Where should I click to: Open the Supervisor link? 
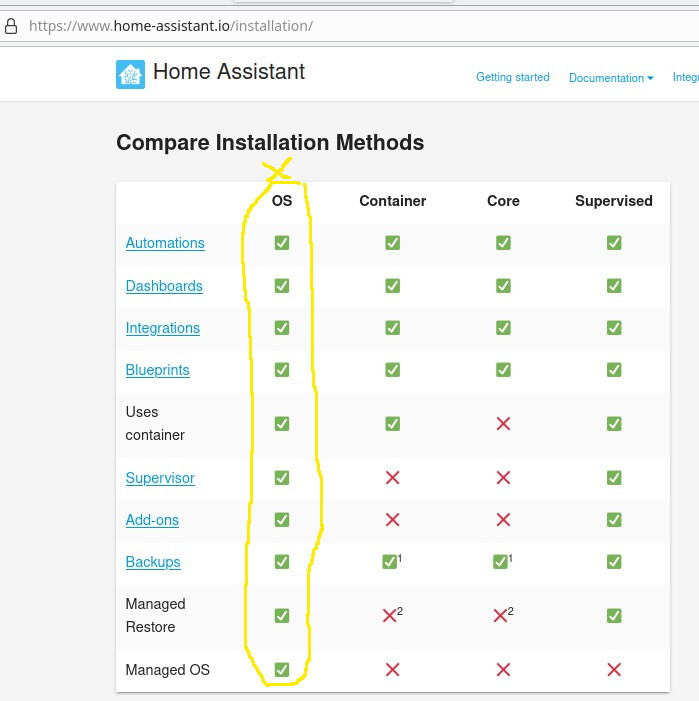pyautogui.click(x=160, y=477)
